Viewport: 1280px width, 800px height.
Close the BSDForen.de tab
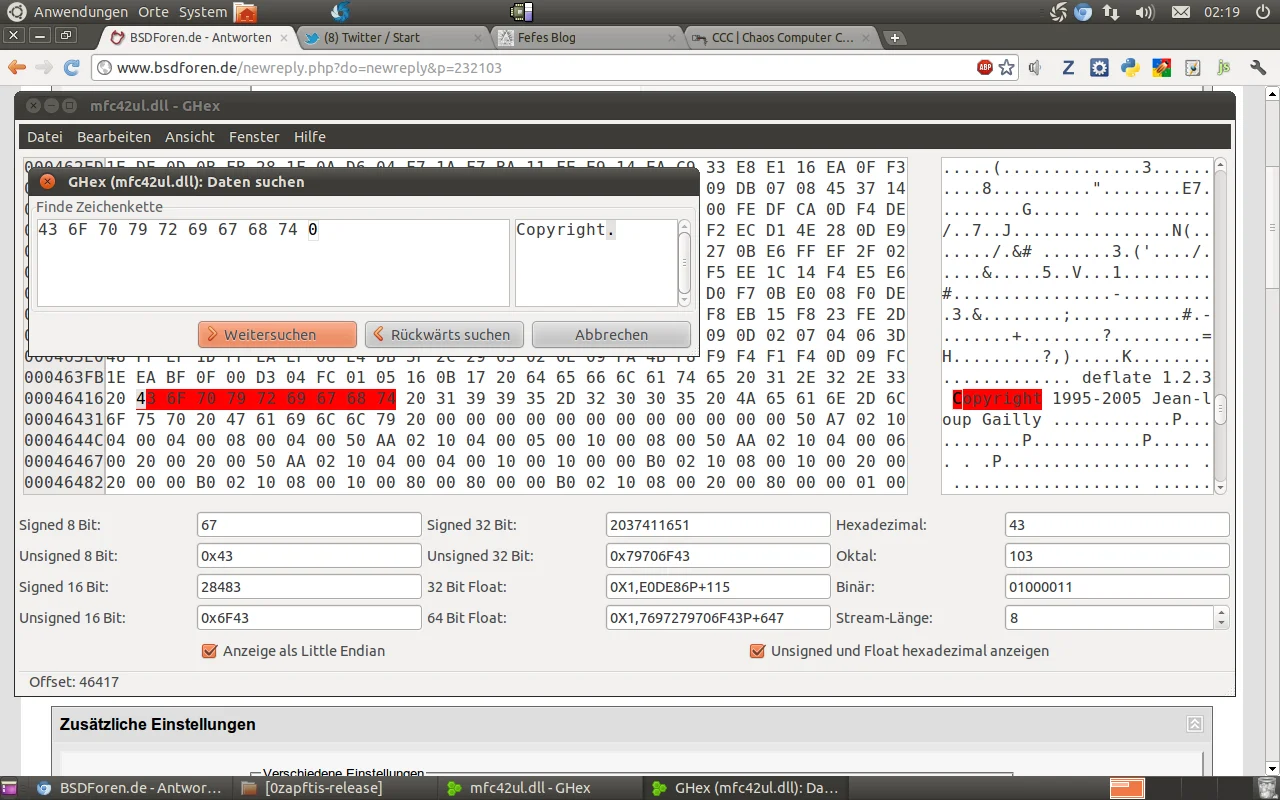[x=284, y=38]
